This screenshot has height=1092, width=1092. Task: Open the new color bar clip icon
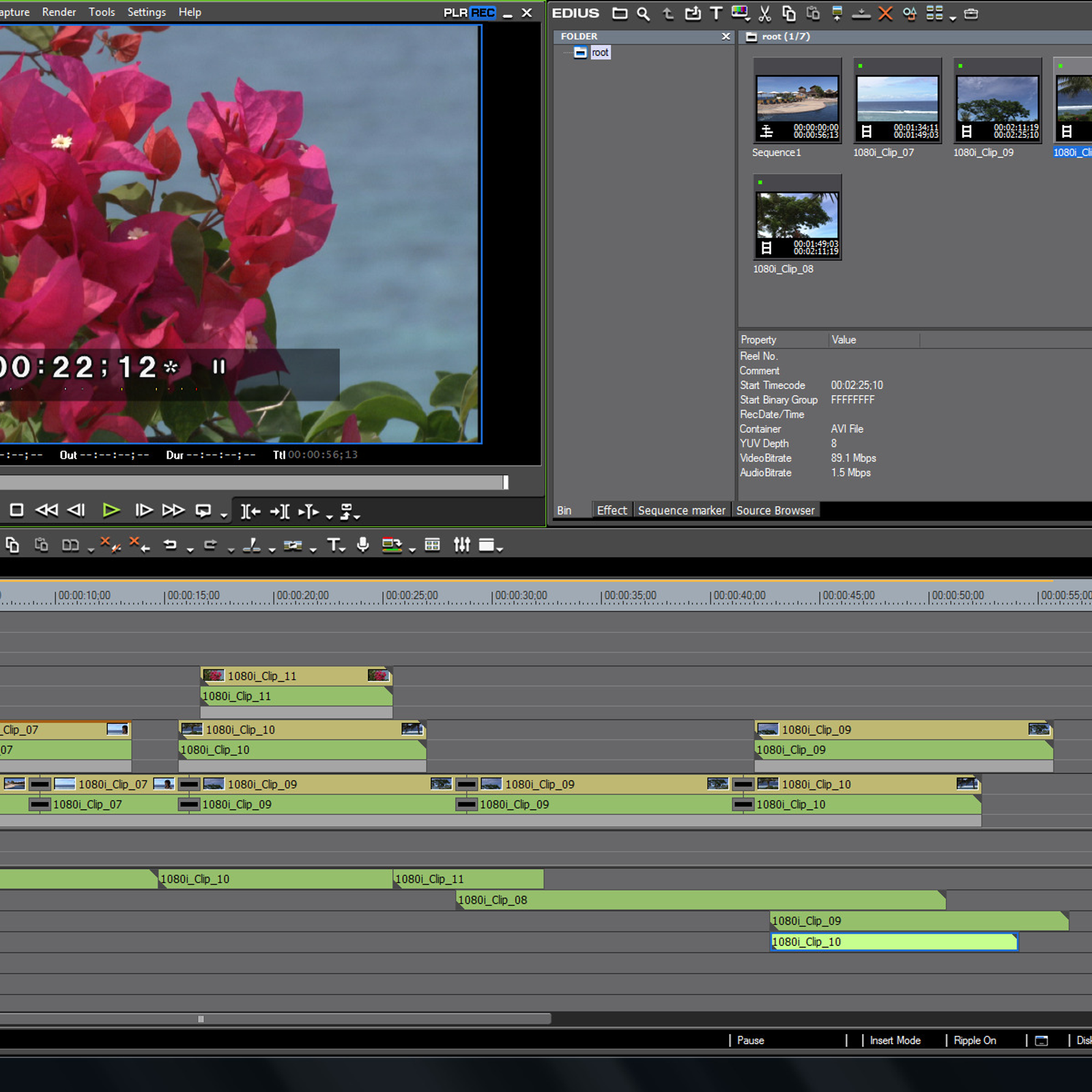739,13
